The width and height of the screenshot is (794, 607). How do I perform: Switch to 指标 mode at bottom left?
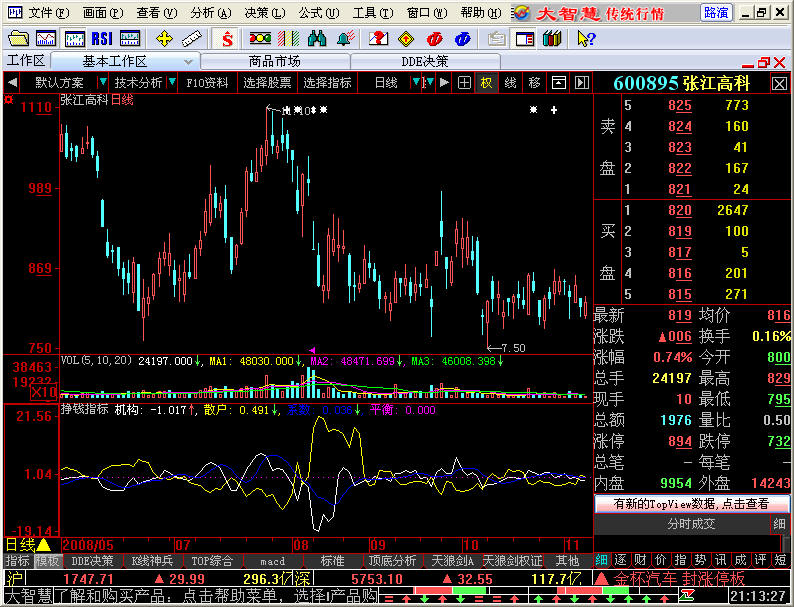click(x=18, y=561)
